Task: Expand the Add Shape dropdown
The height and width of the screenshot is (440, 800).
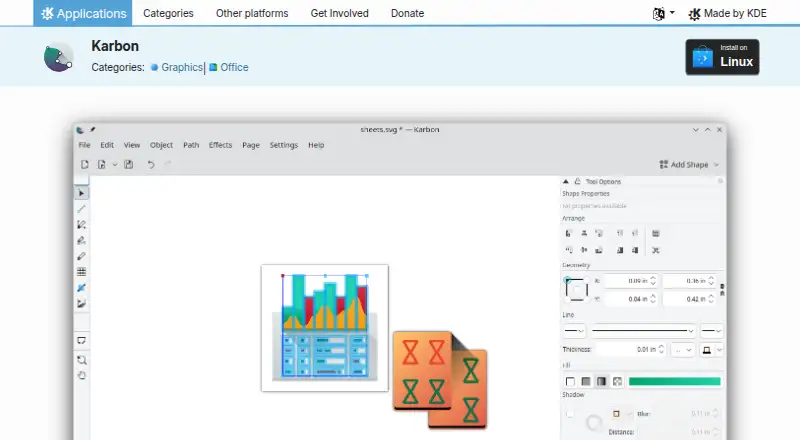Action: coord(689,164)
